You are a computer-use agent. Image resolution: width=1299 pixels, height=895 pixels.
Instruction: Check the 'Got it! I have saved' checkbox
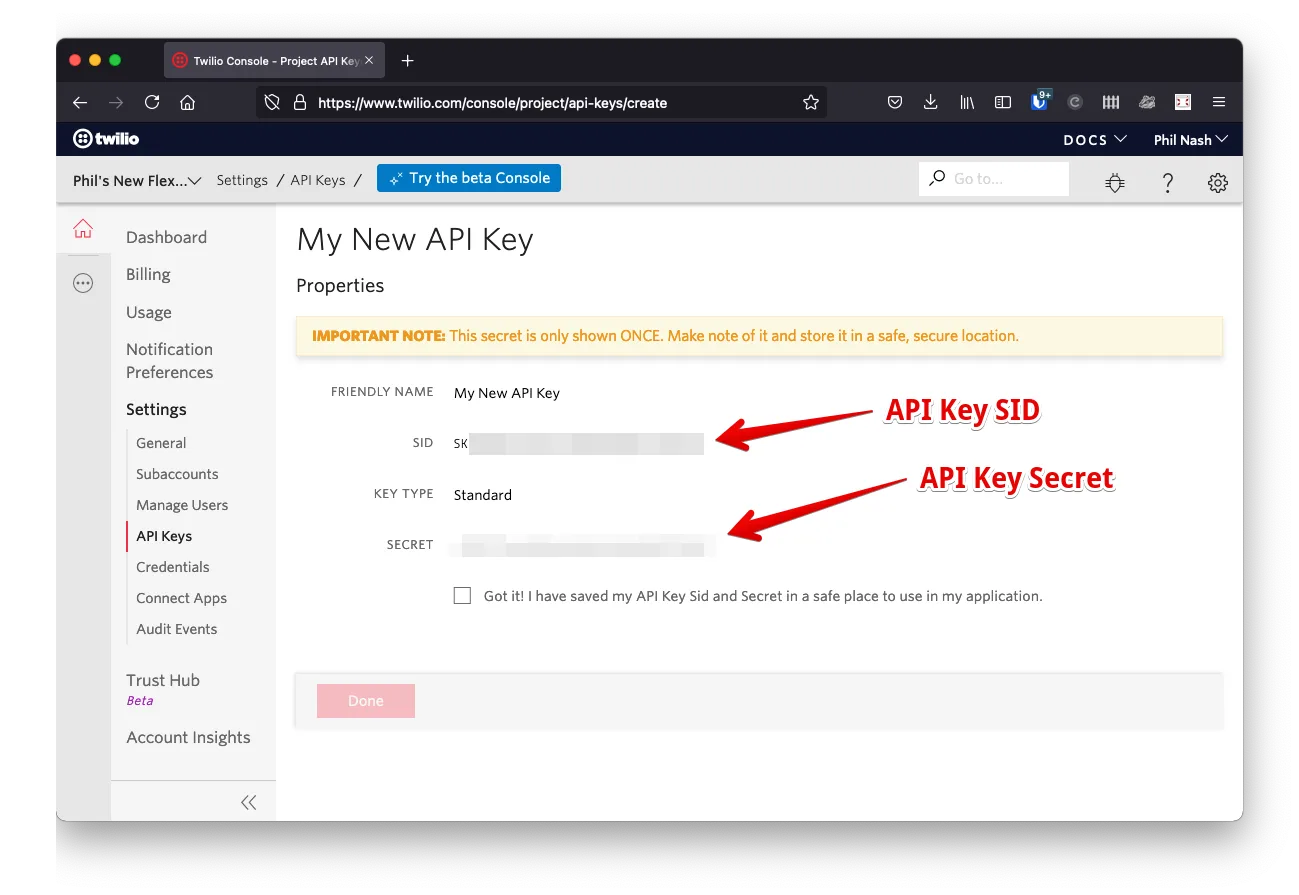coord(462,596)
